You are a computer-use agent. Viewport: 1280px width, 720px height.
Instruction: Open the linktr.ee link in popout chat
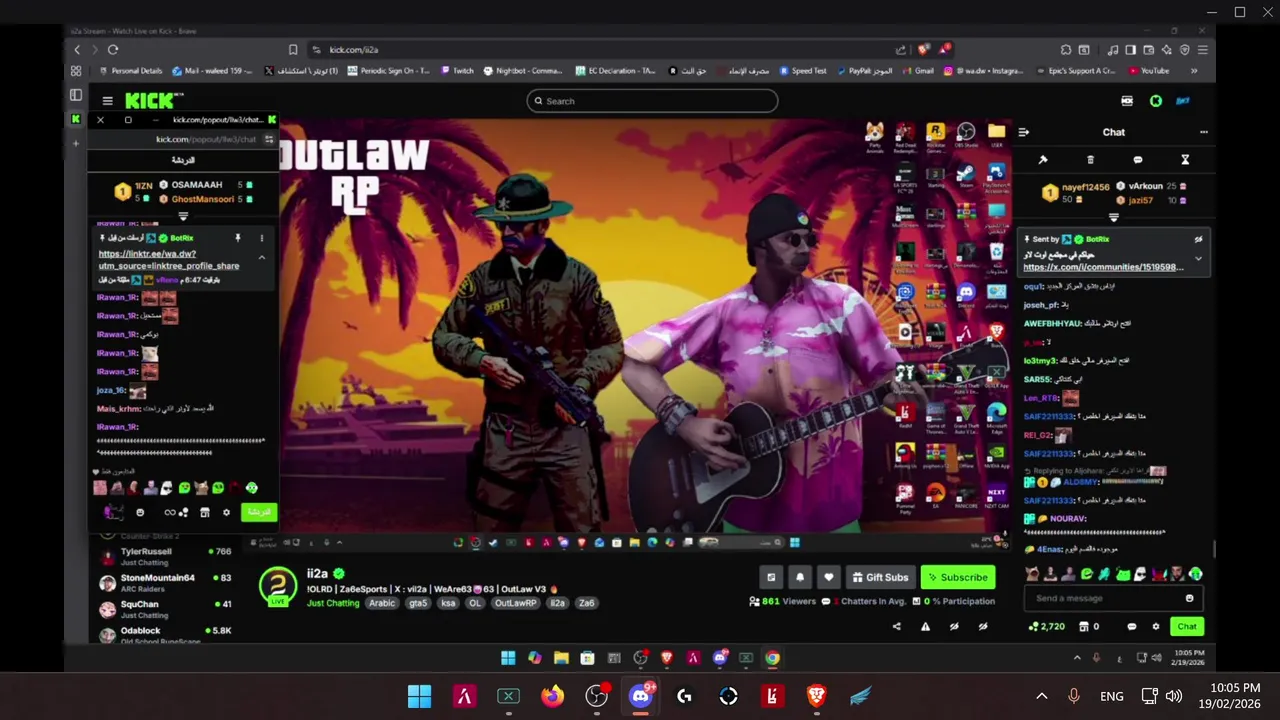point(168,260)
